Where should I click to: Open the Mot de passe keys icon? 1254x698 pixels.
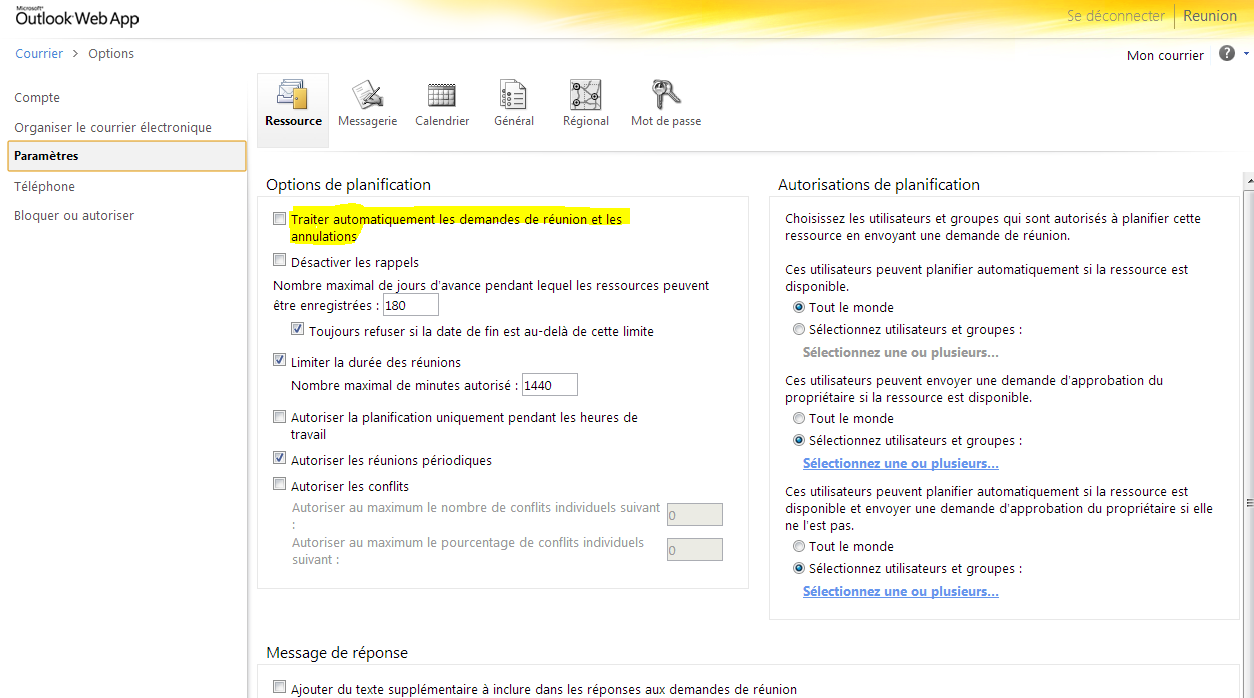click(665, 96)
